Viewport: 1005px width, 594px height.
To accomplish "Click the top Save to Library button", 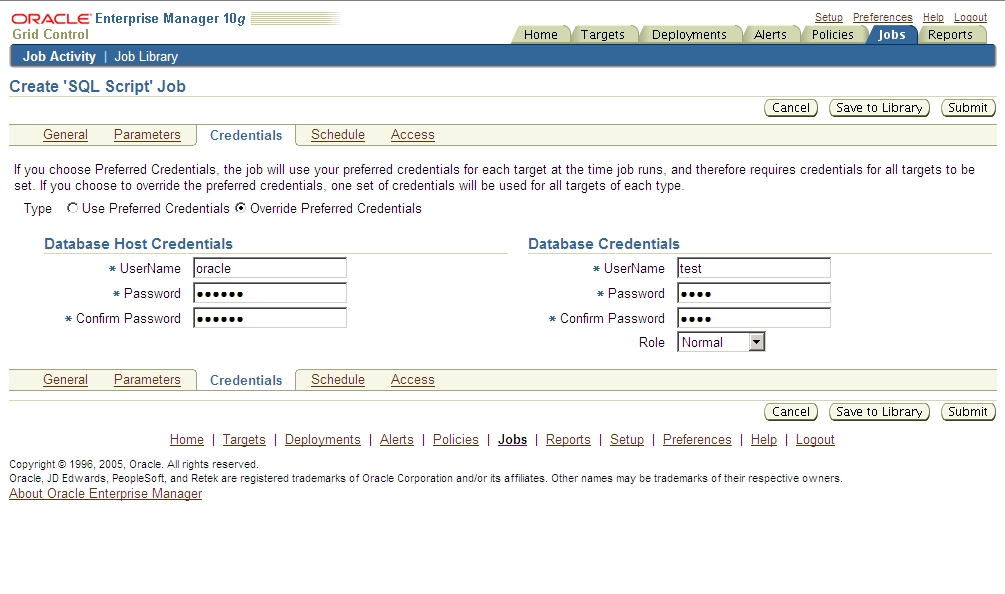I will tap(879, 108).
